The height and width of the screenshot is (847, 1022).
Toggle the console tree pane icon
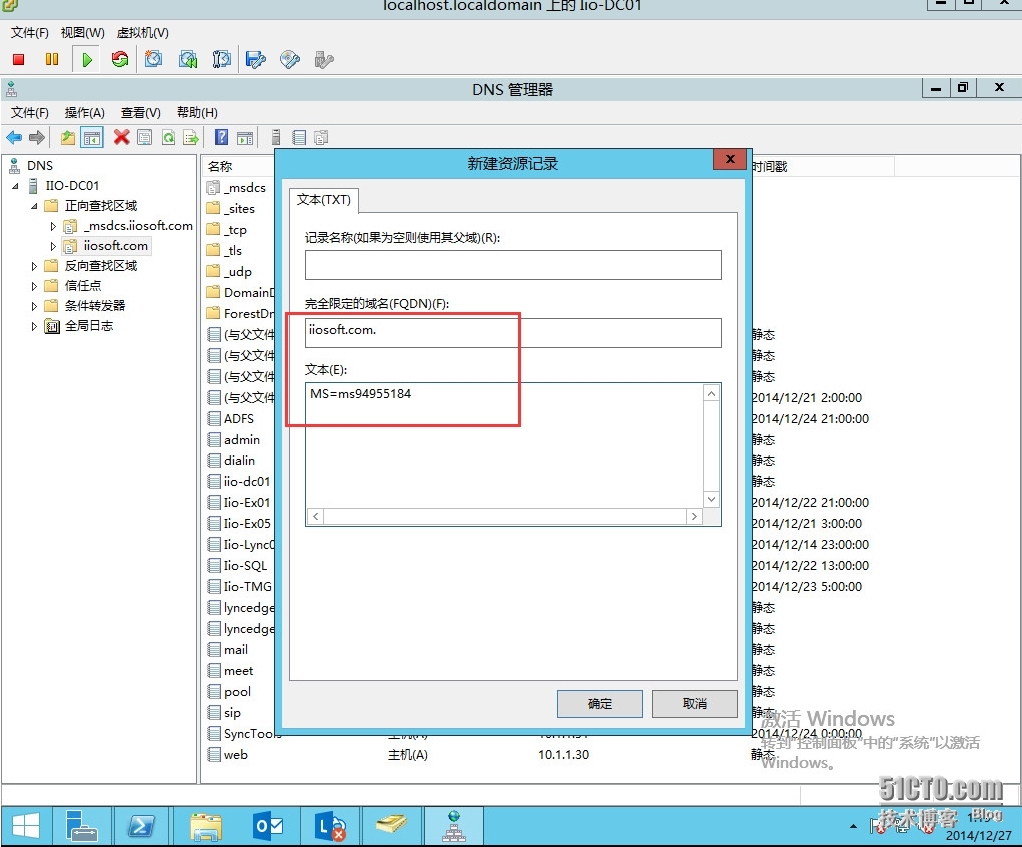(x=92, y=137)
